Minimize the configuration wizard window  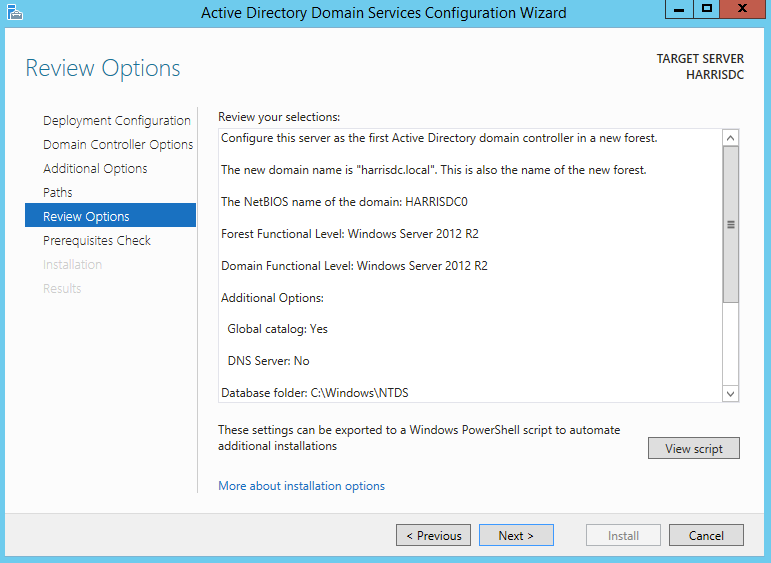[679, 10]
